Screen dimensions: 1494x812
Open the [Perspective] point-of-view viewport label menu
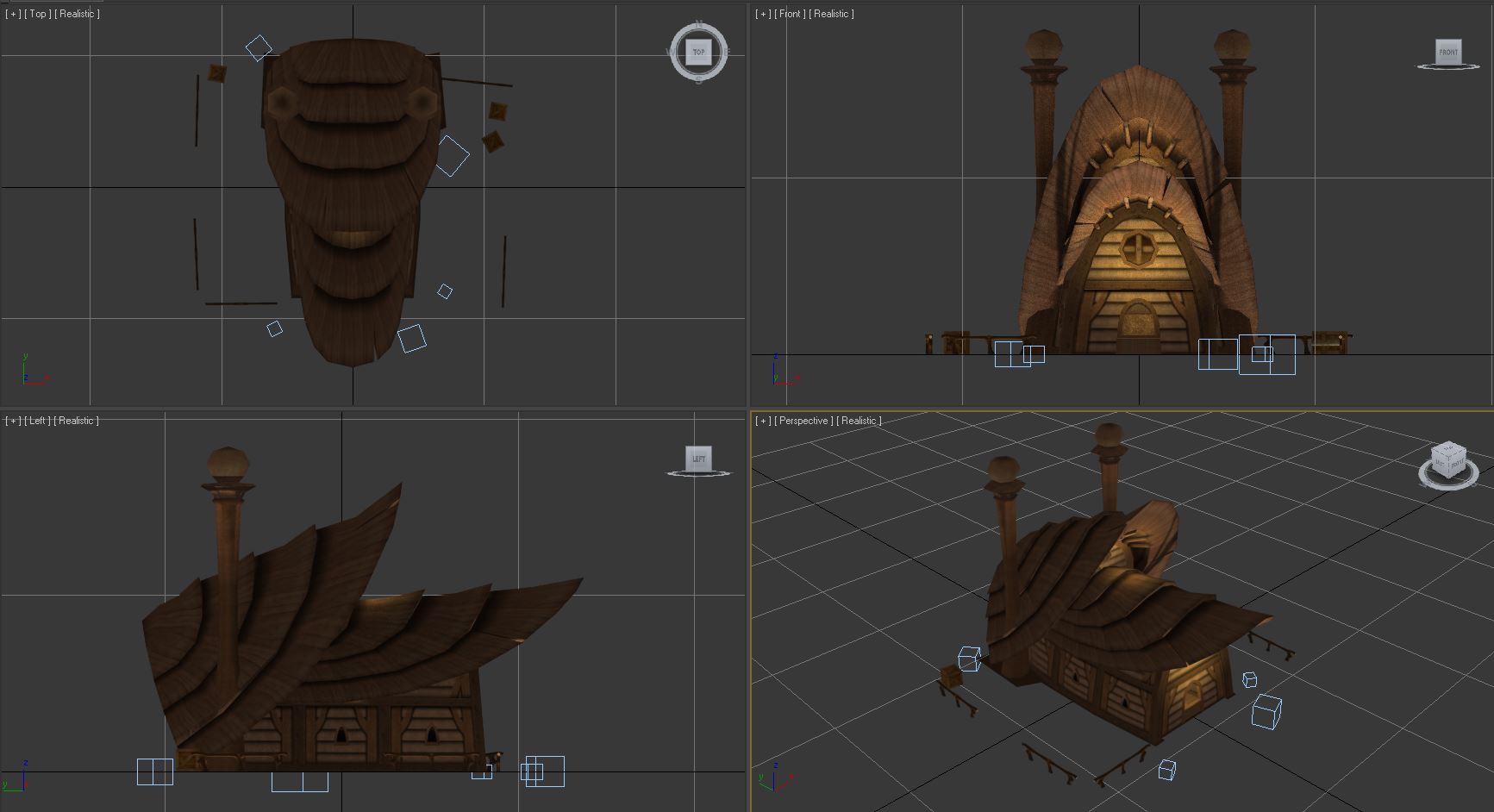click(804, 421)
